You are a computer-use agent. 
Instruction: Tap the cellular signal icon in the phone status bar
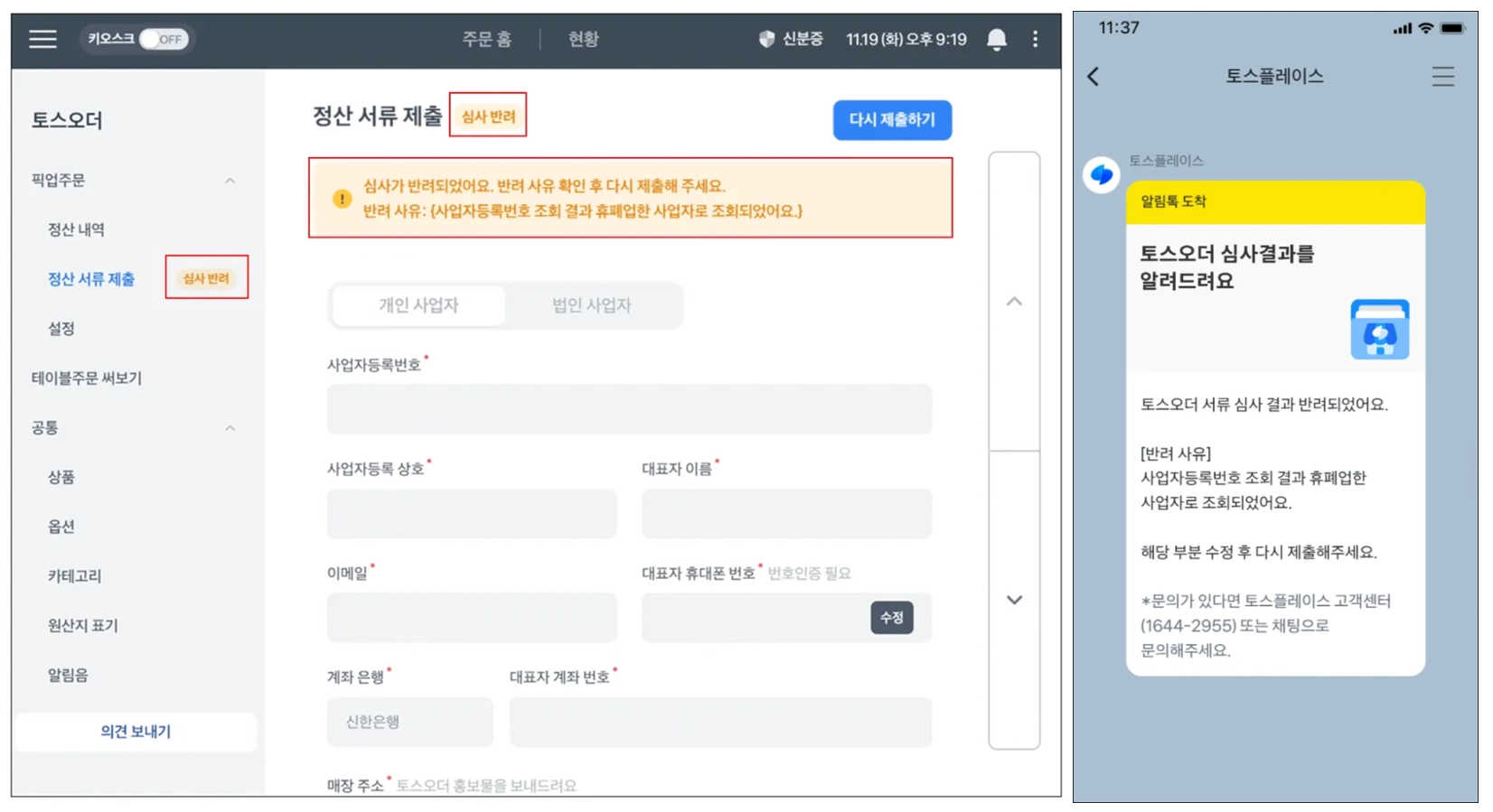pos(1403,29)
